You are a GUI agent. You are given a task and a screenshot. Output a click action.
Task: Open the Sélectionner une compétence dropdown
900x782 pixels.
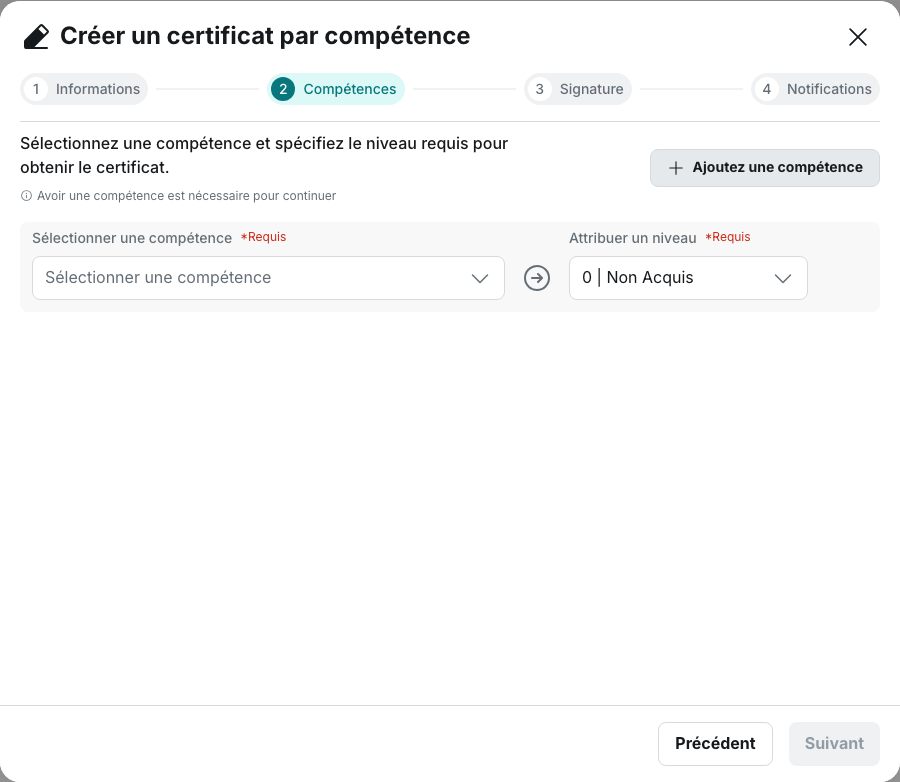pos(268,278)
